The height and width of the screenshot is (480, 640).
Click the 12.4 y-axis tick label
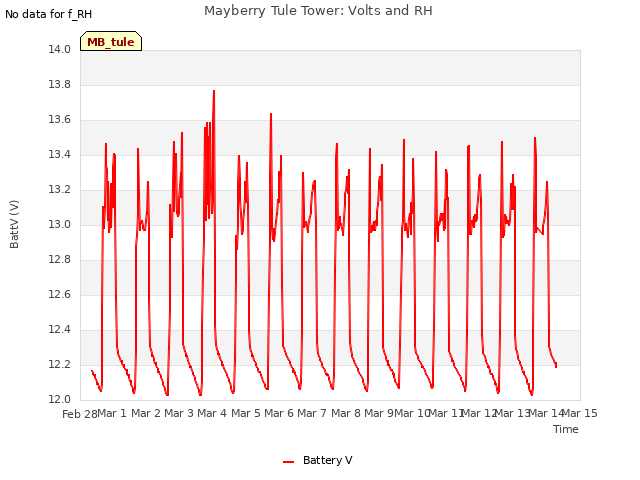tap(59, 329)
